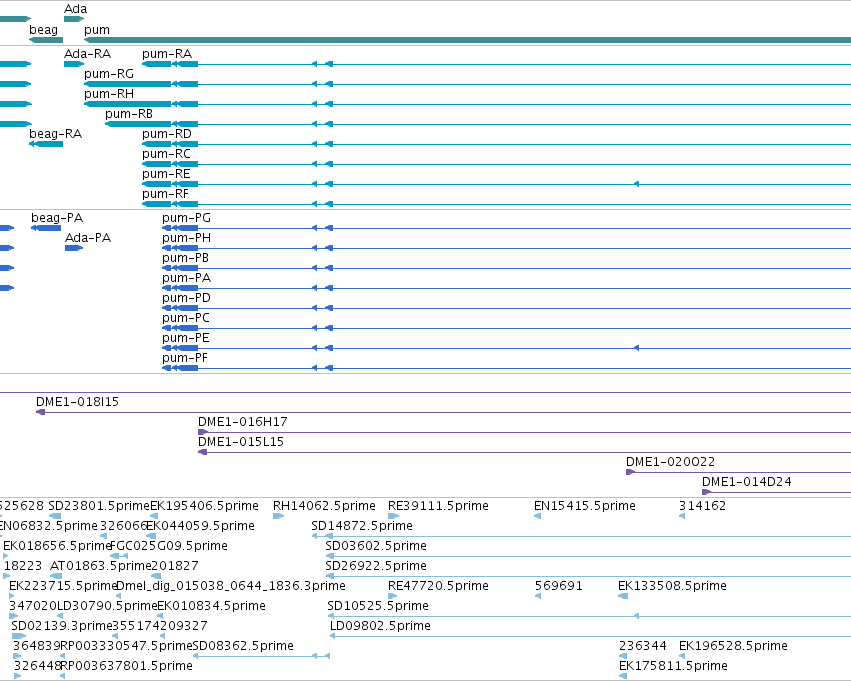This screenshot has width=851, height=681.
Task: Select pum-PG protein label
Action: (x=186, y=218)
